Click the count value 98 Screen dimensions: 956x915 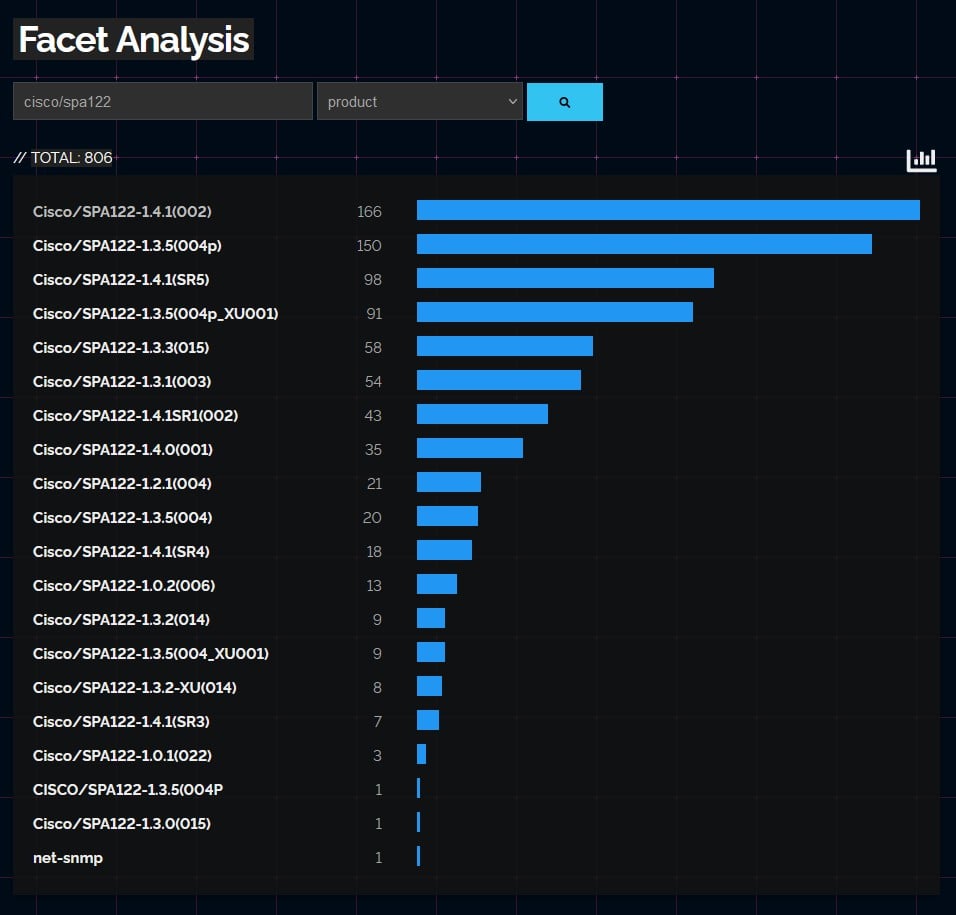[373, 280]
